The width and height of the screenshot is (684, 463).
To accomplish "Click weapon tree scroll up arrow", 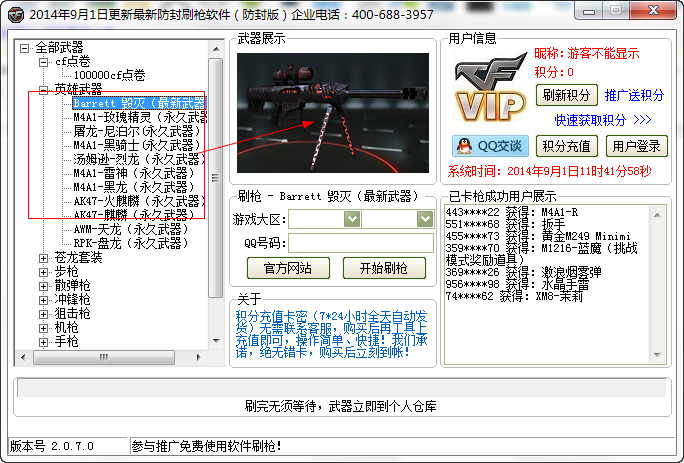I will (x=216, y=49).
